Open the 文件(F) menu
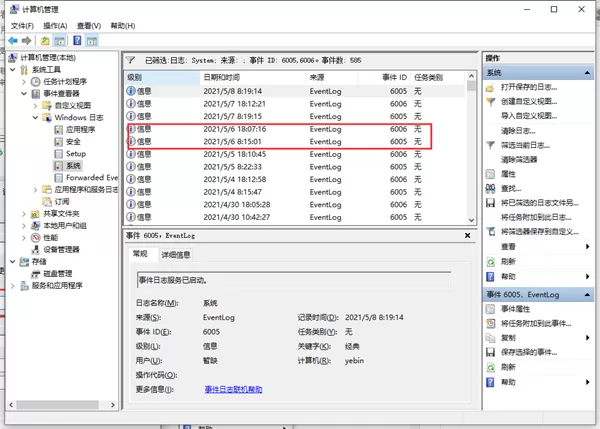The width and height of the screenshot is (600, 429). pos(22,26)
